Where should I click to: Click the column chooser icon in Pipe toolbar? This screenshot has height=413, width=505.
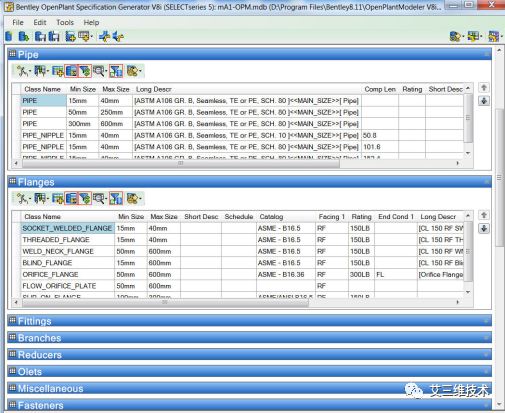coord(40,71)
